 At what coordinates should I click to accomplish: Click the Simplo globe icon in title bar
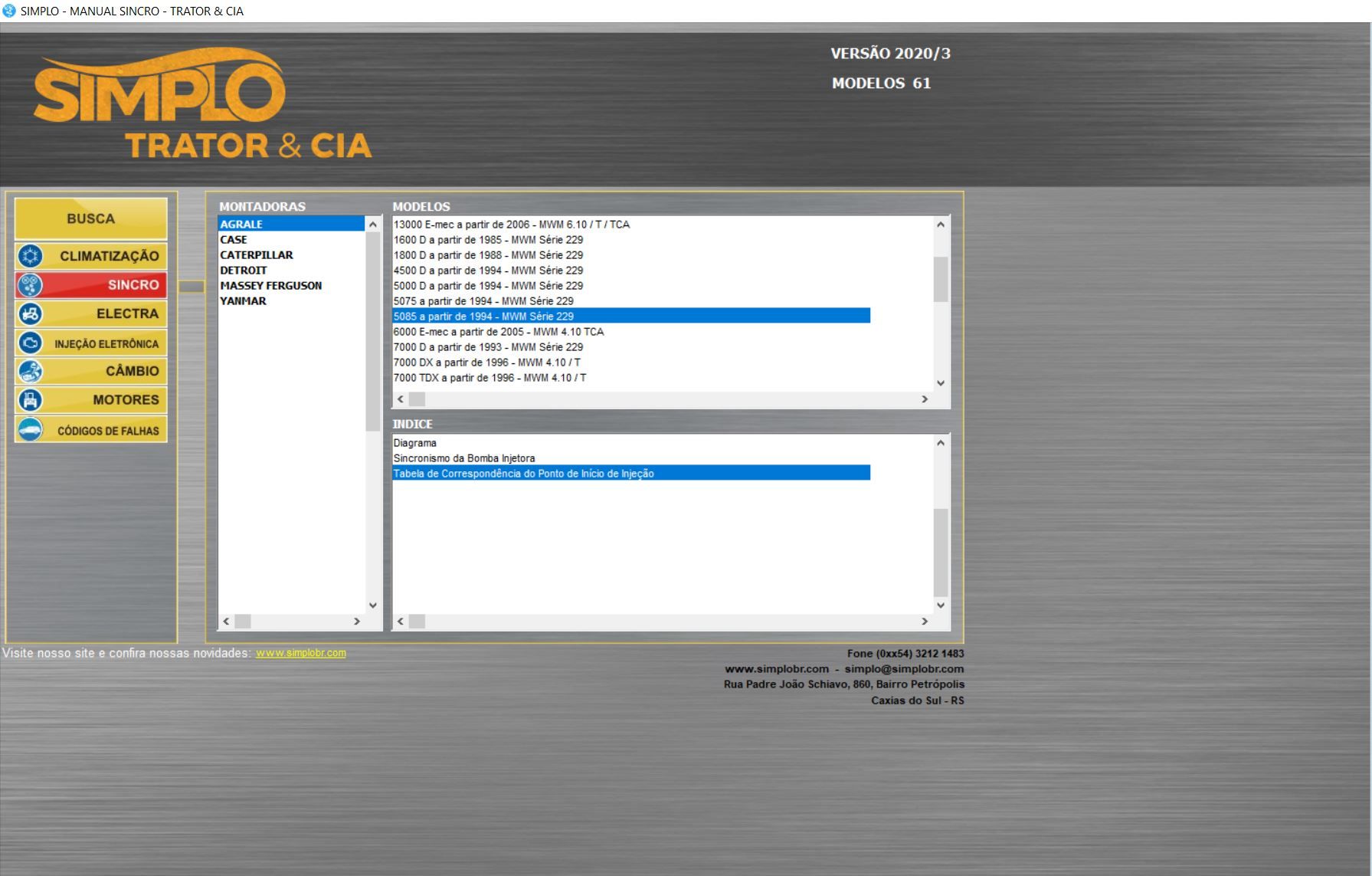[x=9, y=11]
